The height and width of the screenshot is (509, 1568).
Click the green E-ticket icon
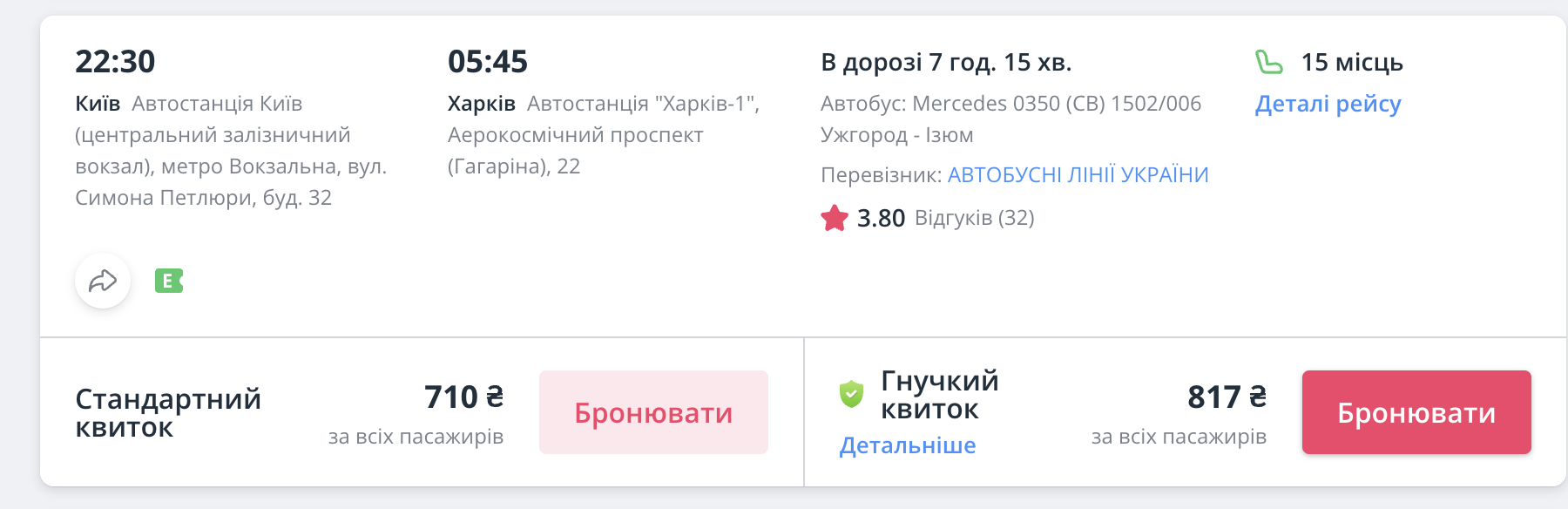[x=169, y=281]
